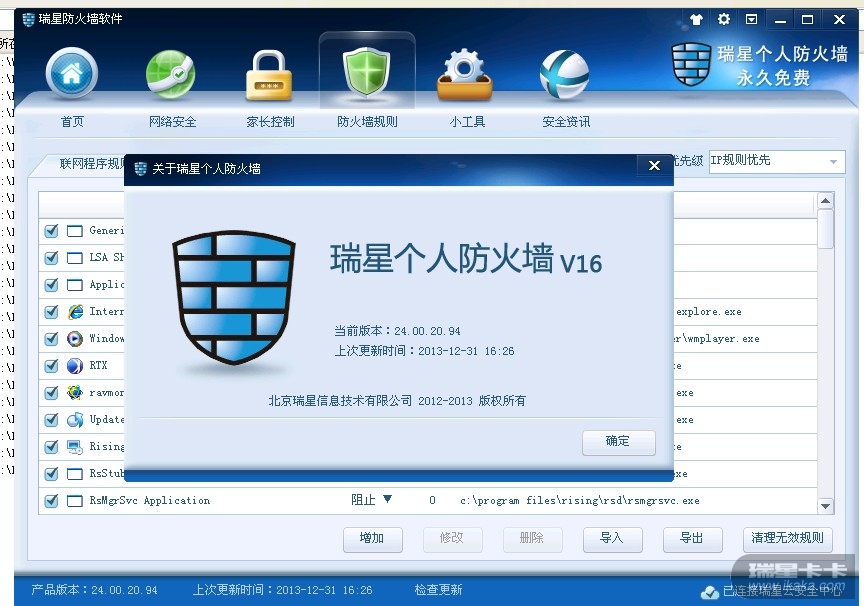Image resolution: width=864 pixels, height=606 pixels.
Task: Open settings gear icon in title bar
Action: pos(723,19)
